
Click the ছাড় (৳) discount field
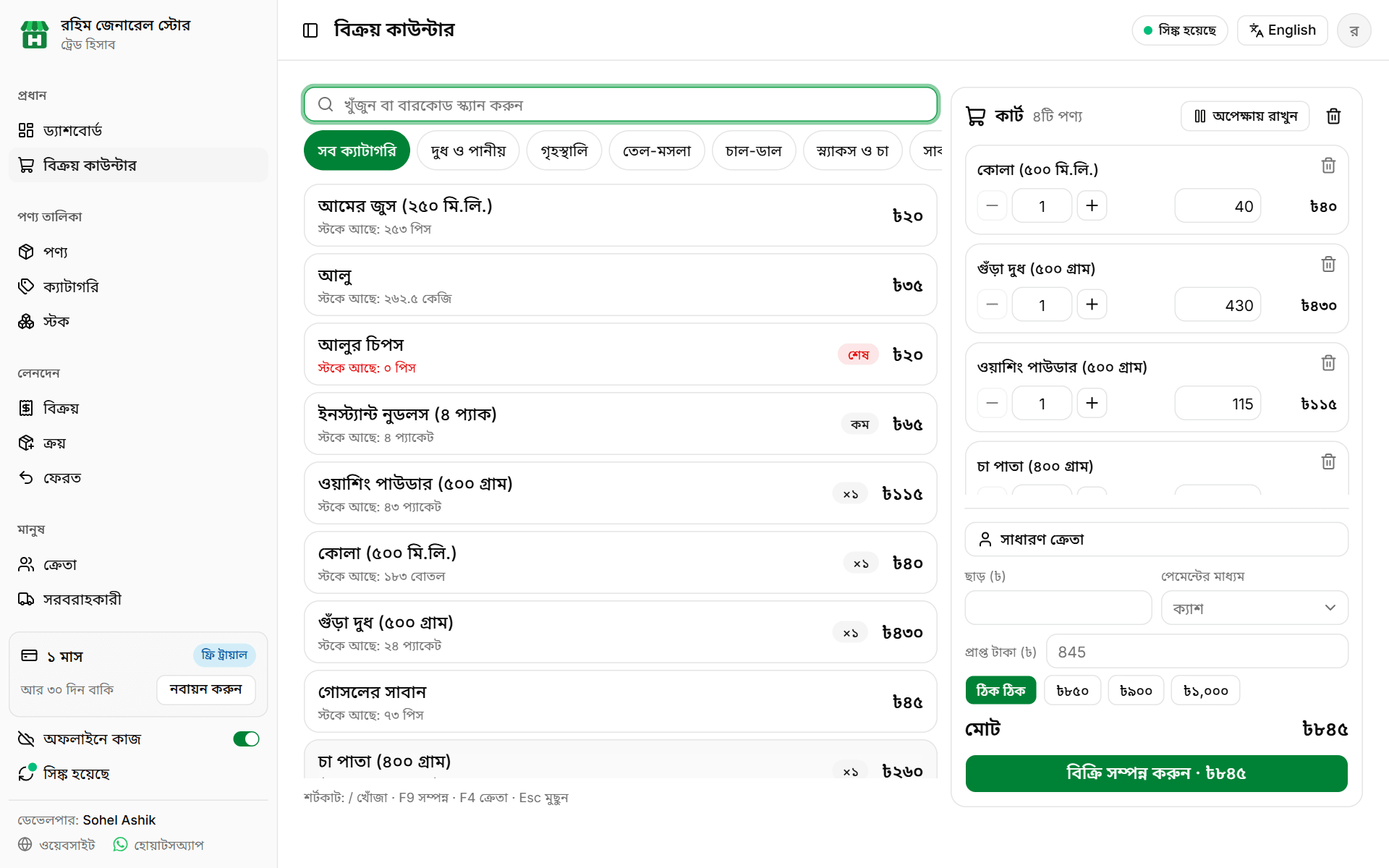pos(1058,608)
